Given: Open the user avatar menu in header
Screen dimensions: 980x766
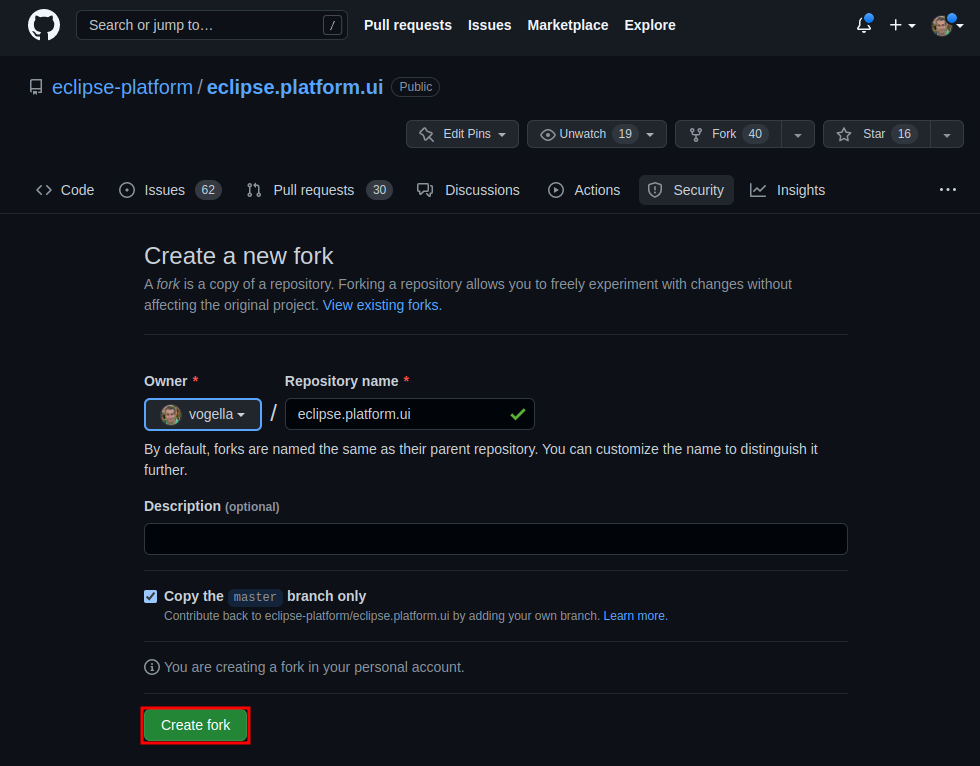Looking at the screenshot, I should [946, 25].
